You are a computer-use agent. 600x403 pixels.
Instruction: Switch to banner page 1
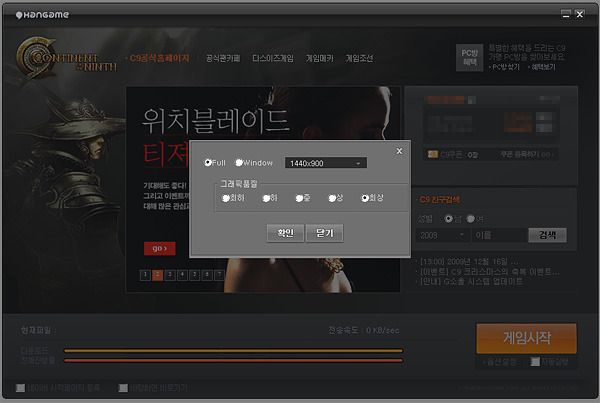click(145, 275)
